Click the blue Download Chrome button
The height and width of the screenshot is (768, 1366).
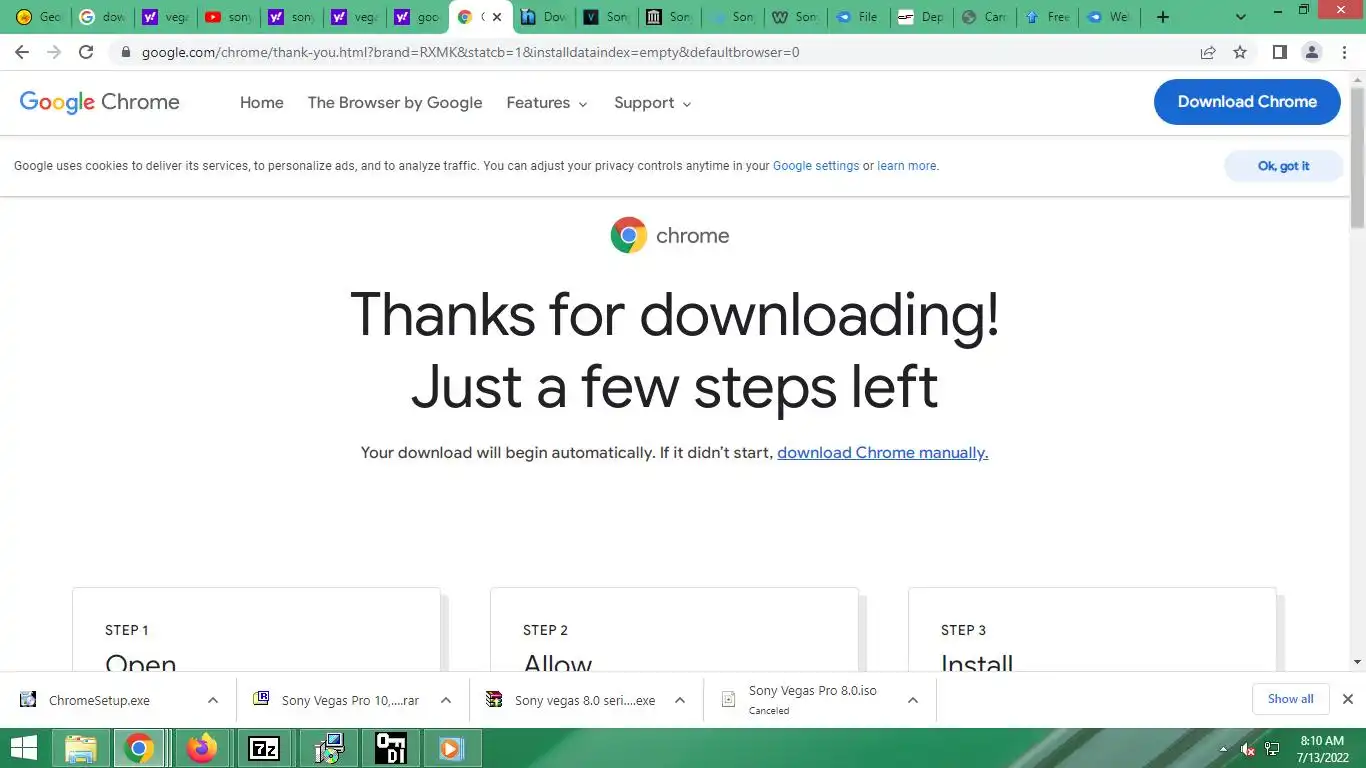click(x=1247, y=102)
